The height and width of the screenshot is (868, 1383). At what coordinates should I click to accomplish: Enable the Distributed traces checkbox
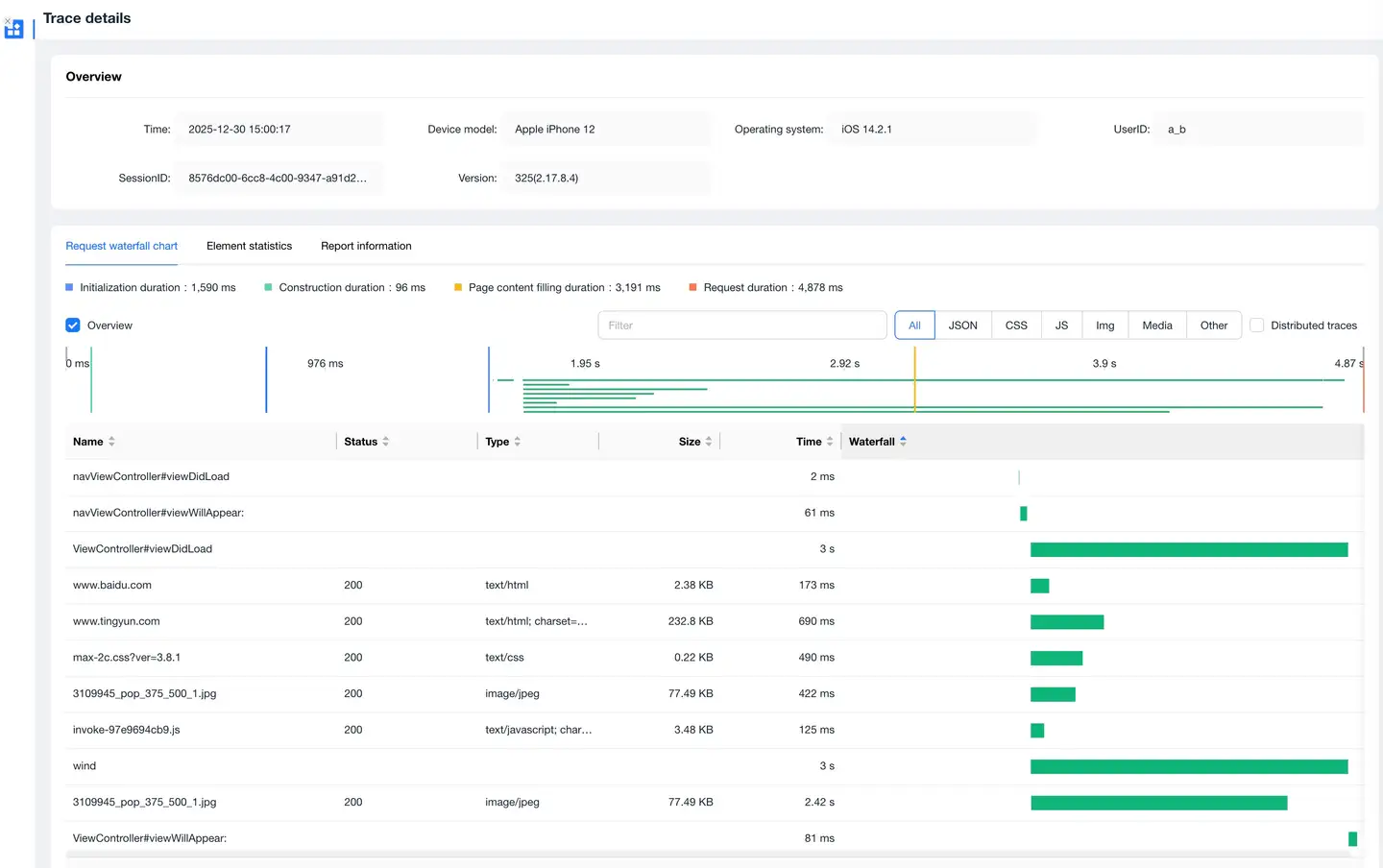[1256, 325]
